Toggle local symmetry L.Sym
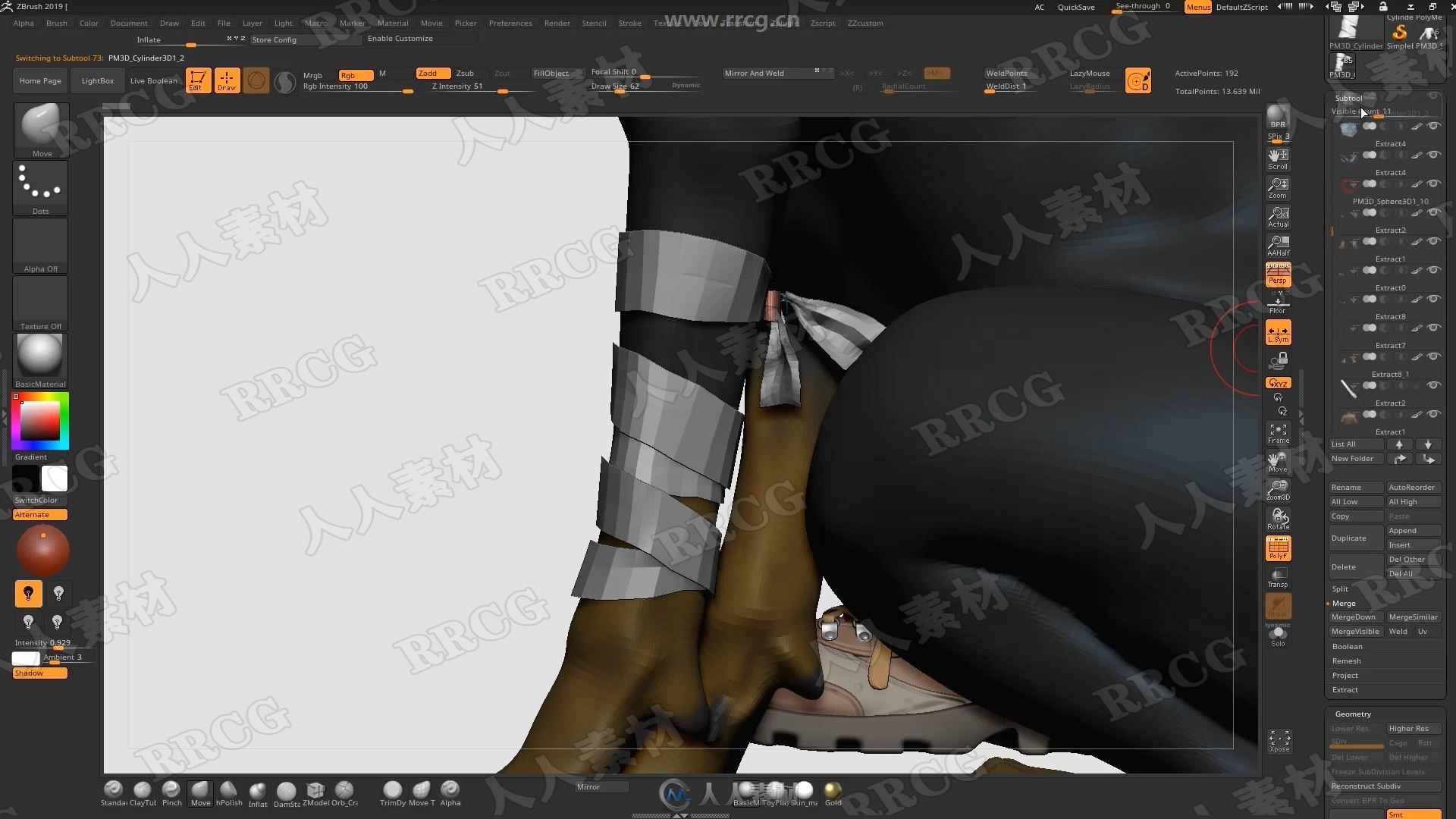1456x819 pixels. (1278, 332)
